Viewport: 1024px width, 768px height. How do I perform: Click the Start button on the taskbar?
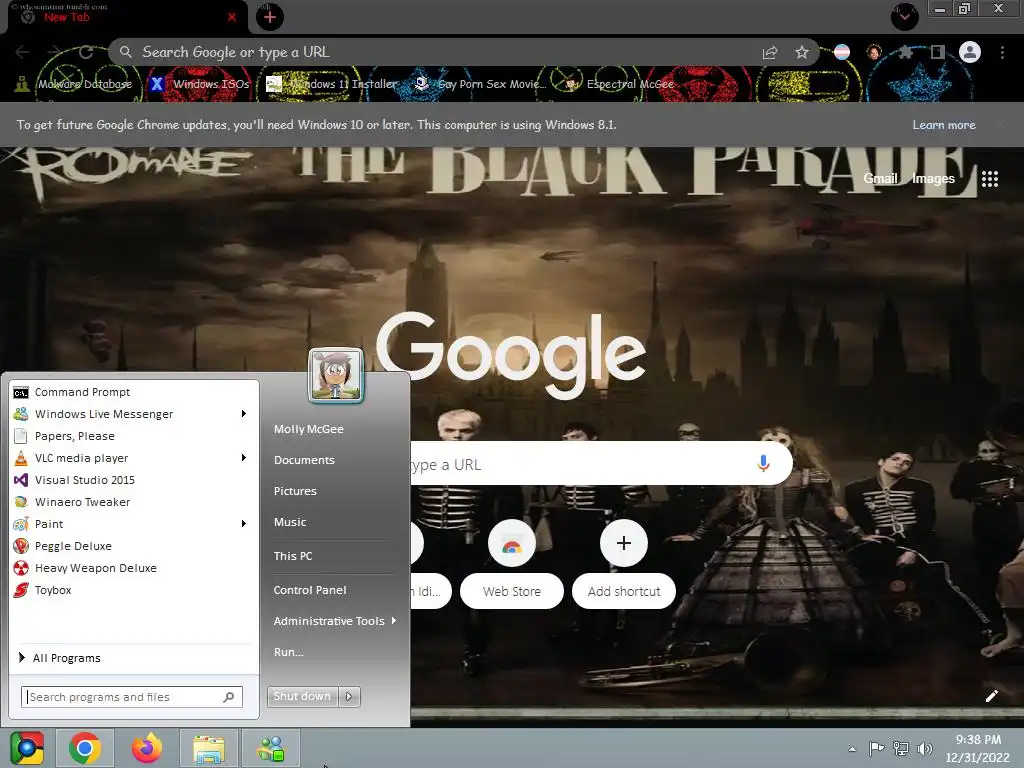pyautogui.click(x=27, y=748)
